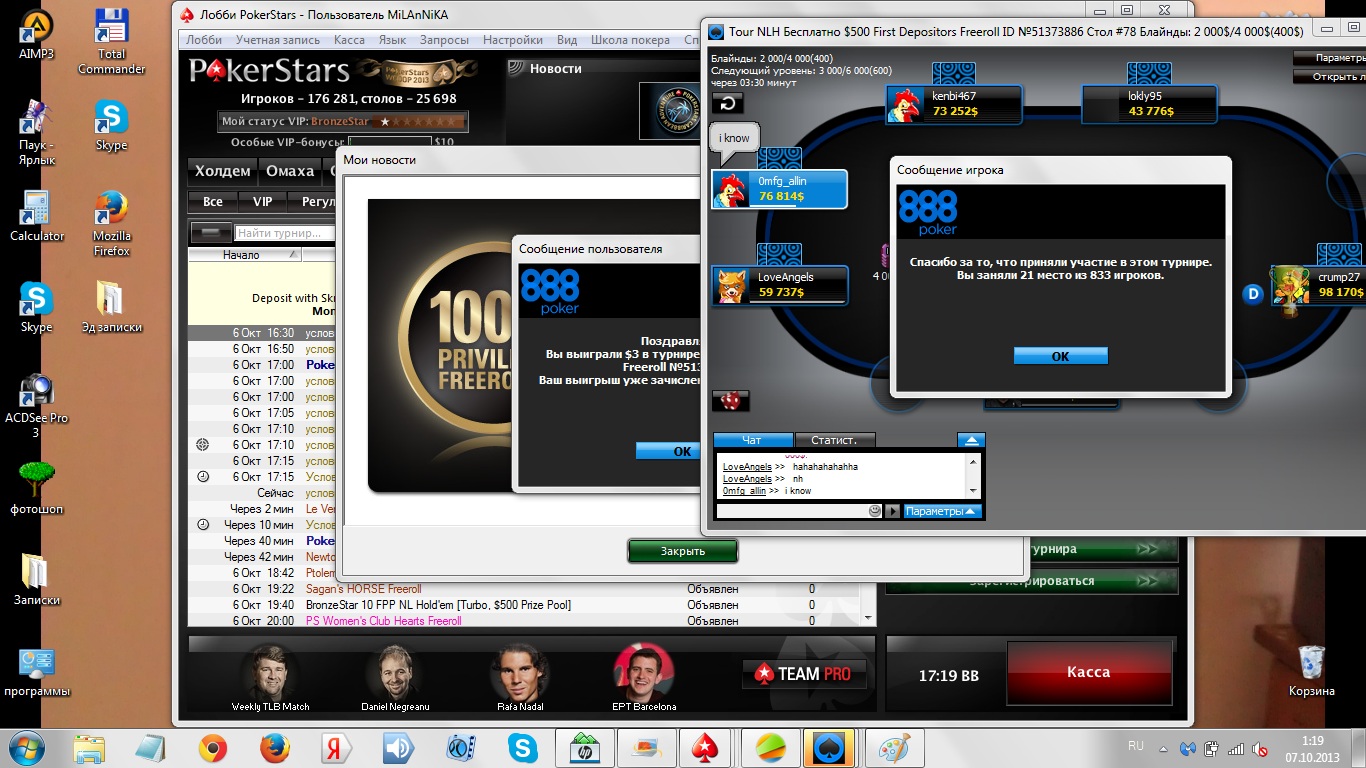Click into the table chat message input
Viewport: 1366px width, 768px height.
click(791, 511)
